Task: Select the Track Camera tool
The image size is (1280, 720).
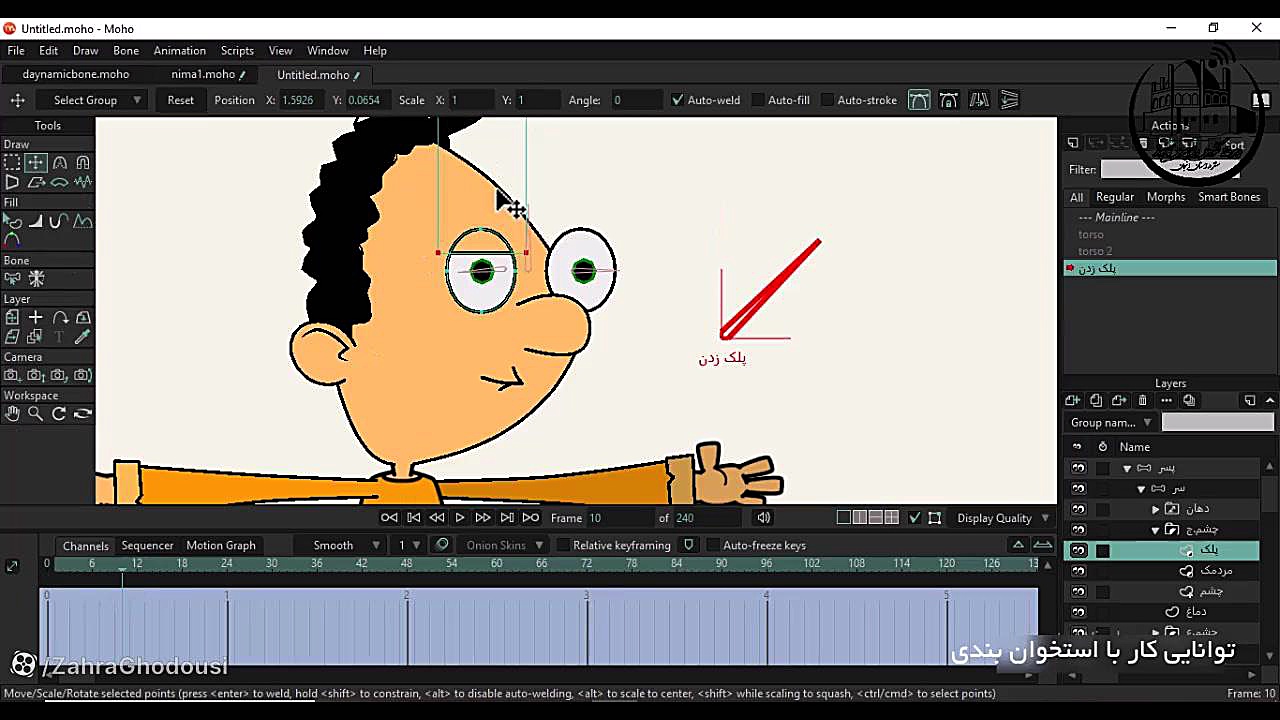Action: 12,376
